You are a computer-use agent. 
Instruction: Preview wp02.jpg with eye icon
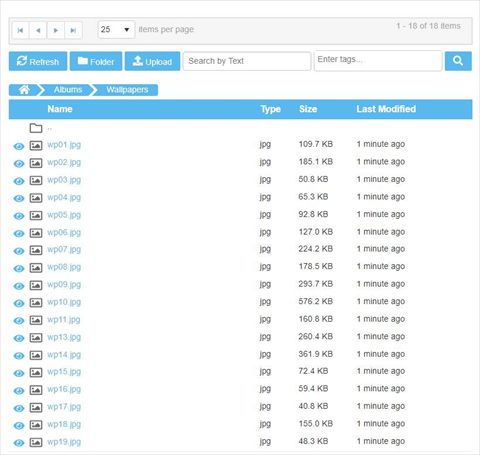tap(19, 163)
